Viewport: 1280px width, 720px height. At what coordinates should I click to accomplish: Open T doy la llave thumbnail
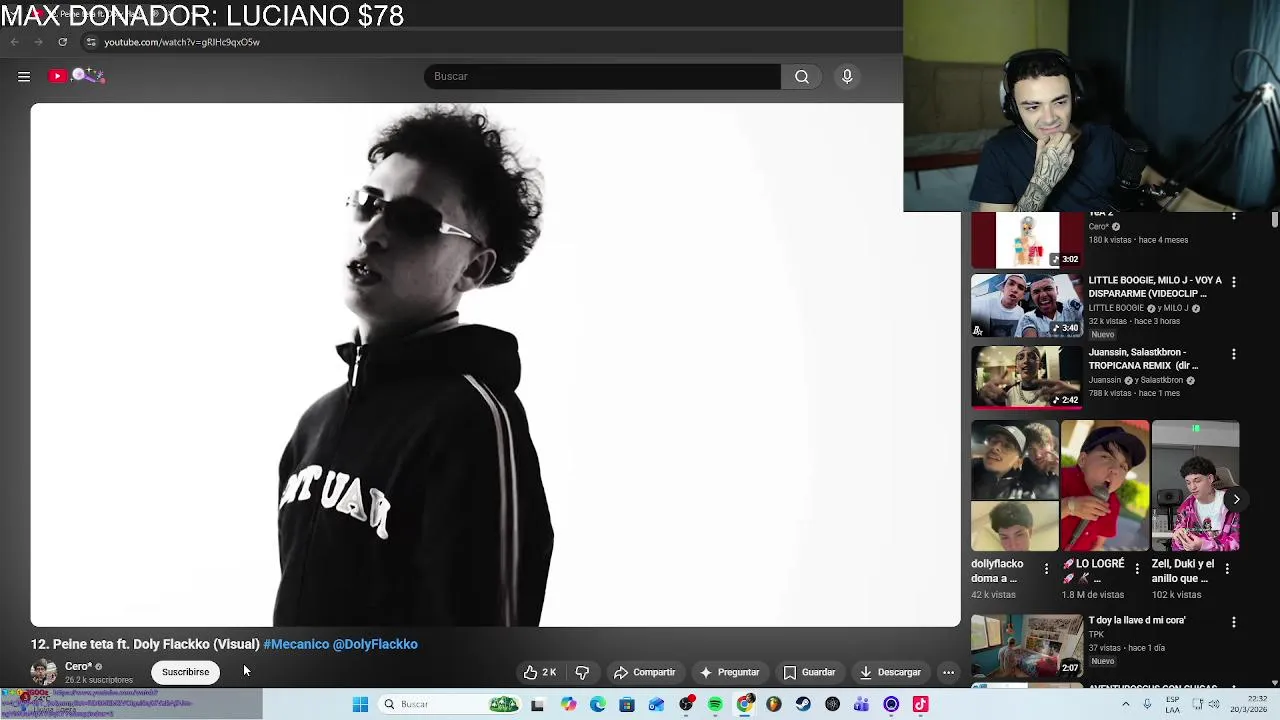(x=1027, y=645)
